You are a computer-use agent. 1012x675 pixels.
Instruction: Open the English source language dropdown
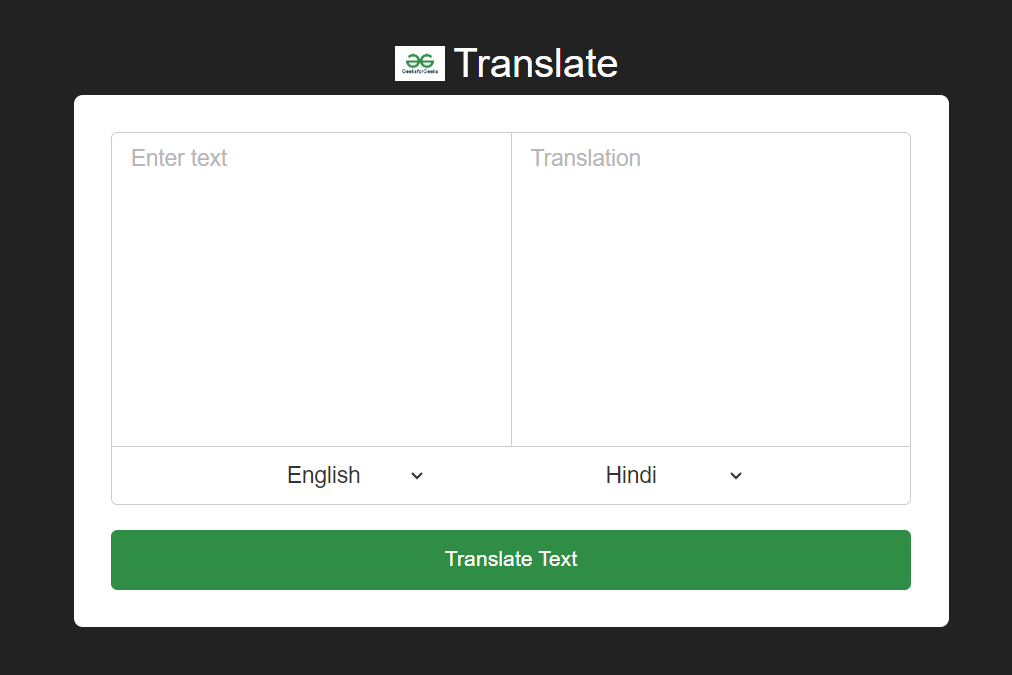pyautogui.click(x=355, y=475)
